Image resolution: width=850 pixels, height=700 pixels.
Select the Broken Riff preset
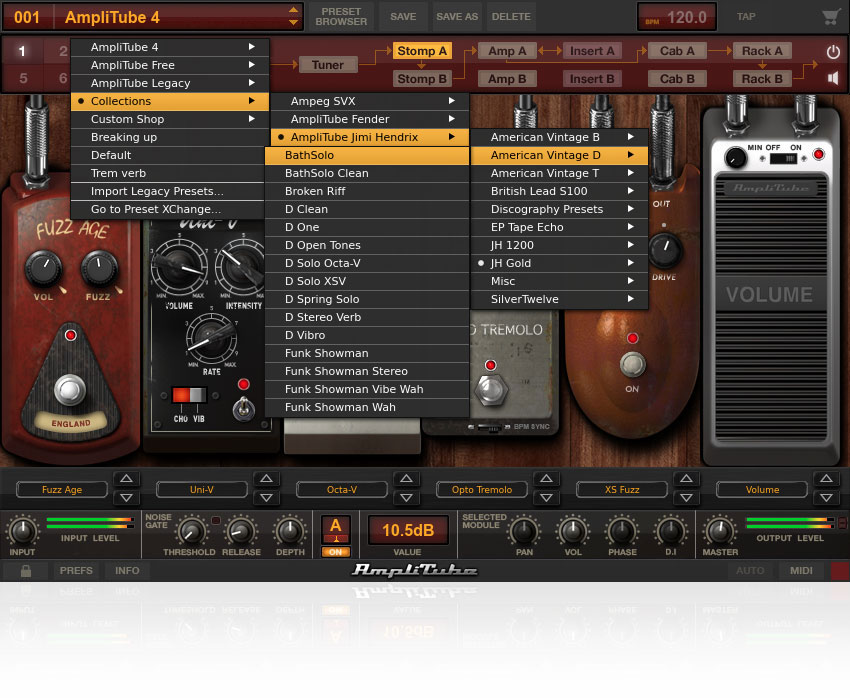[367, 191]
